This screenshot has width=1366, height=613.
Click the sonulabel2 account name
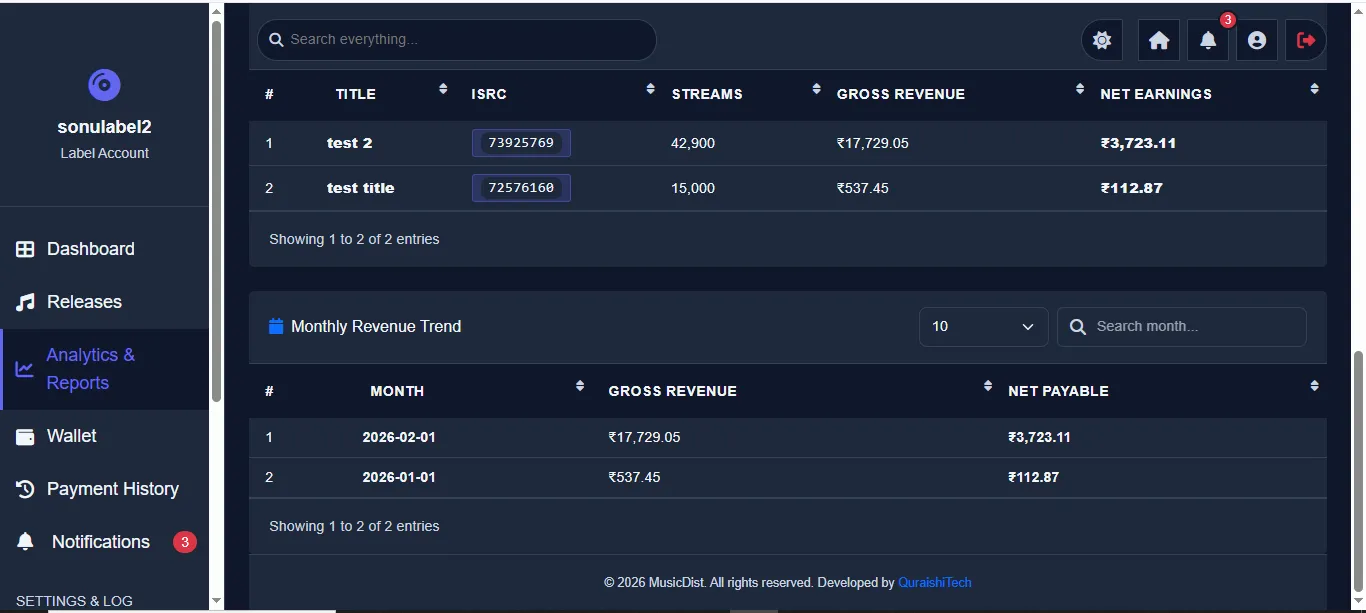105,127
